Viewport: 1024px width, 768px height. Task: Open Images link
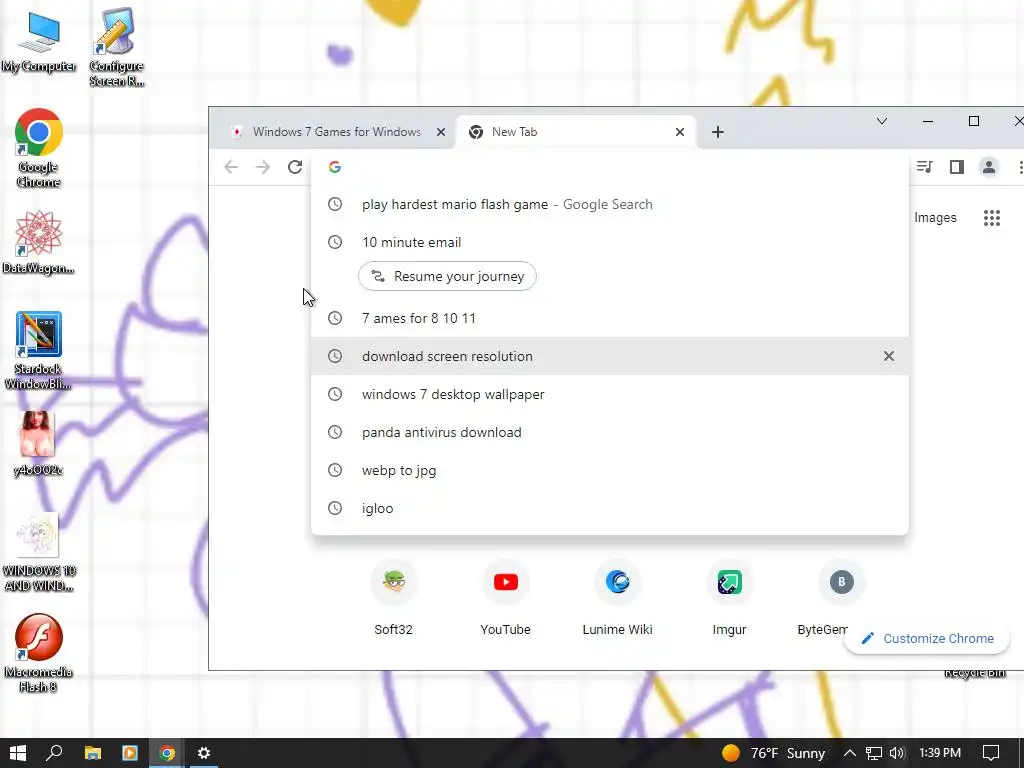point(935,217)
